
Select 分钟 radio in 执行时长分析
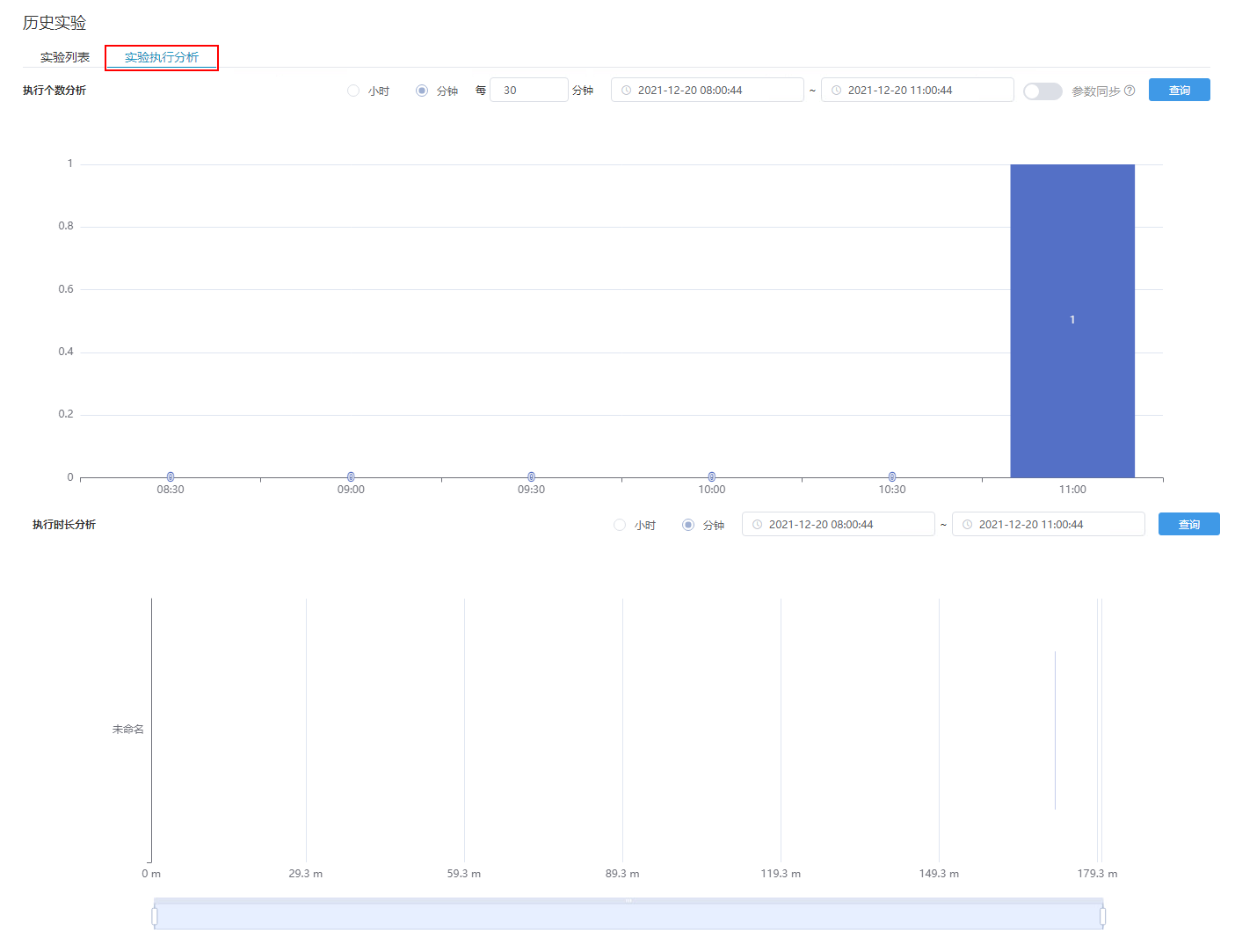[x=688, y=525]
